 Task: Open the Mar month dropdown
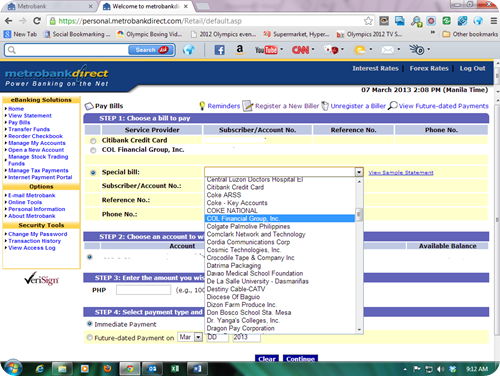pos(190,337)
